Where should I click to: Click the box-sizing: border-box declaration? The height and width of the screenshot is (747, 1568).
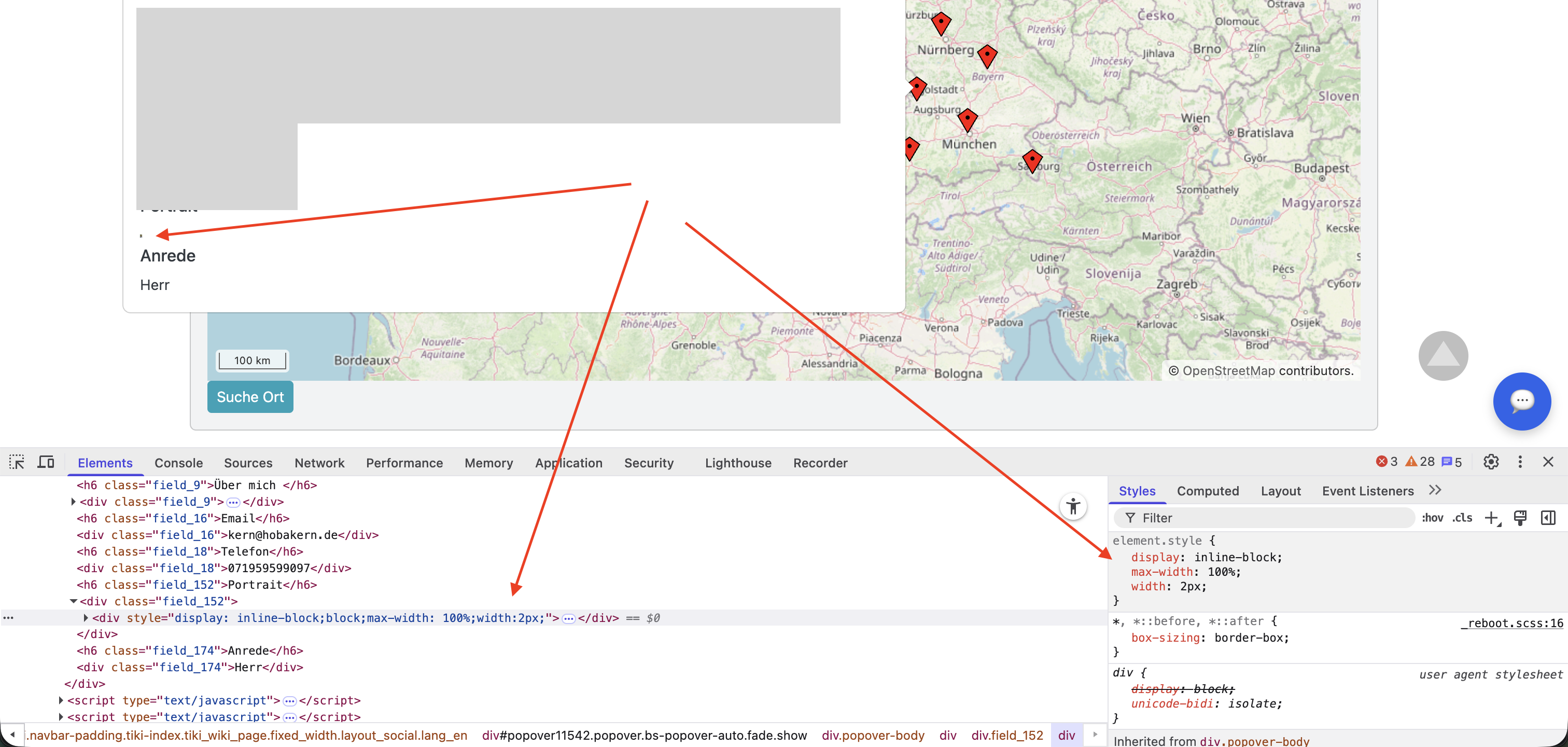coord(1210,638)
